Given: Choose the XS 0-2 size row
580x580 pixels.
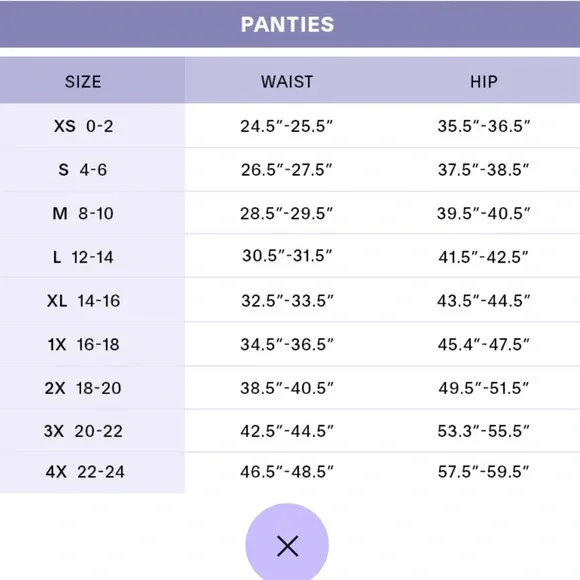Looking at the screenshot, I should tap(290, 125).
